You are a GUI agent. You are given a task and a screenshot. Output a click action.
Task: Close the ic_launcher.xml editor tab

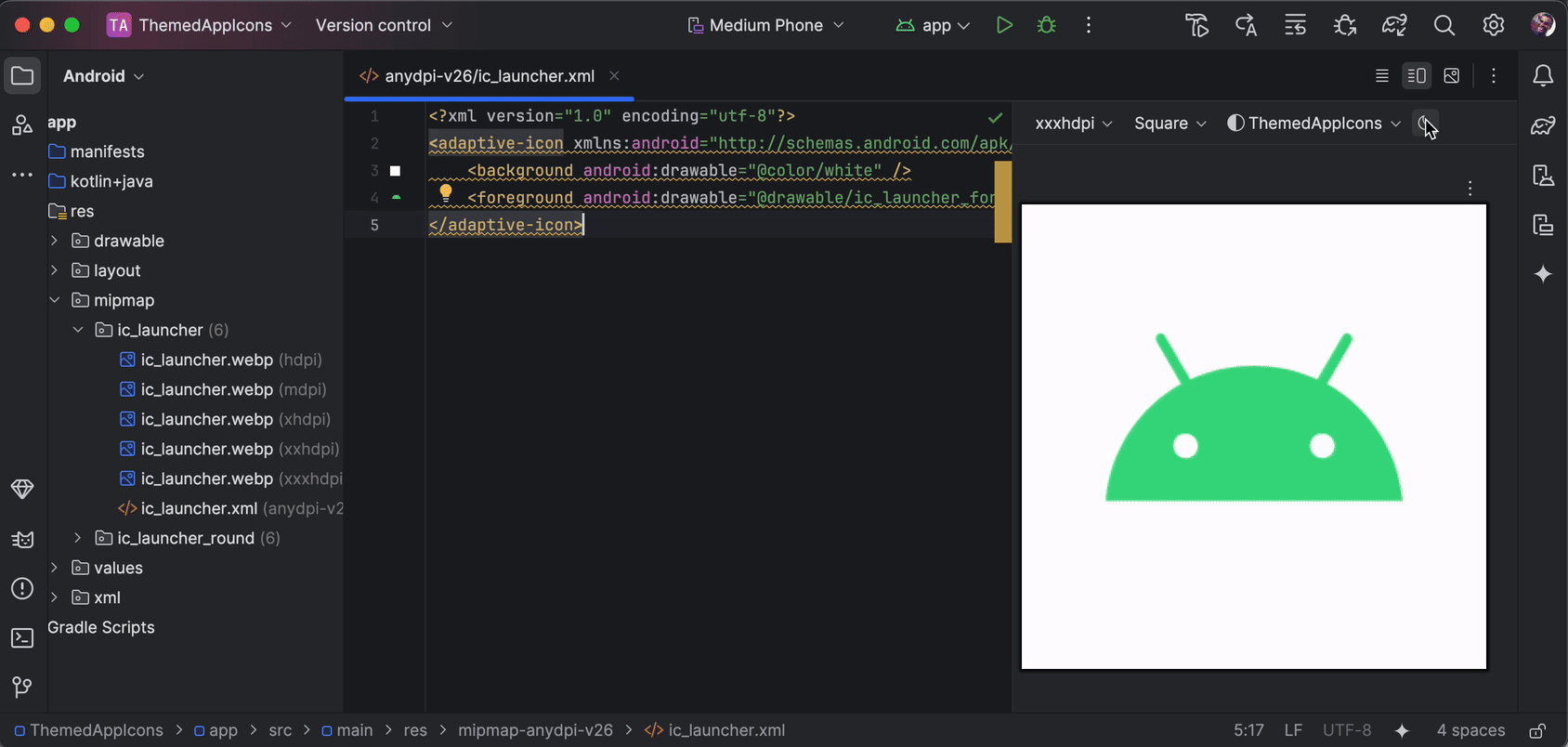614,76
